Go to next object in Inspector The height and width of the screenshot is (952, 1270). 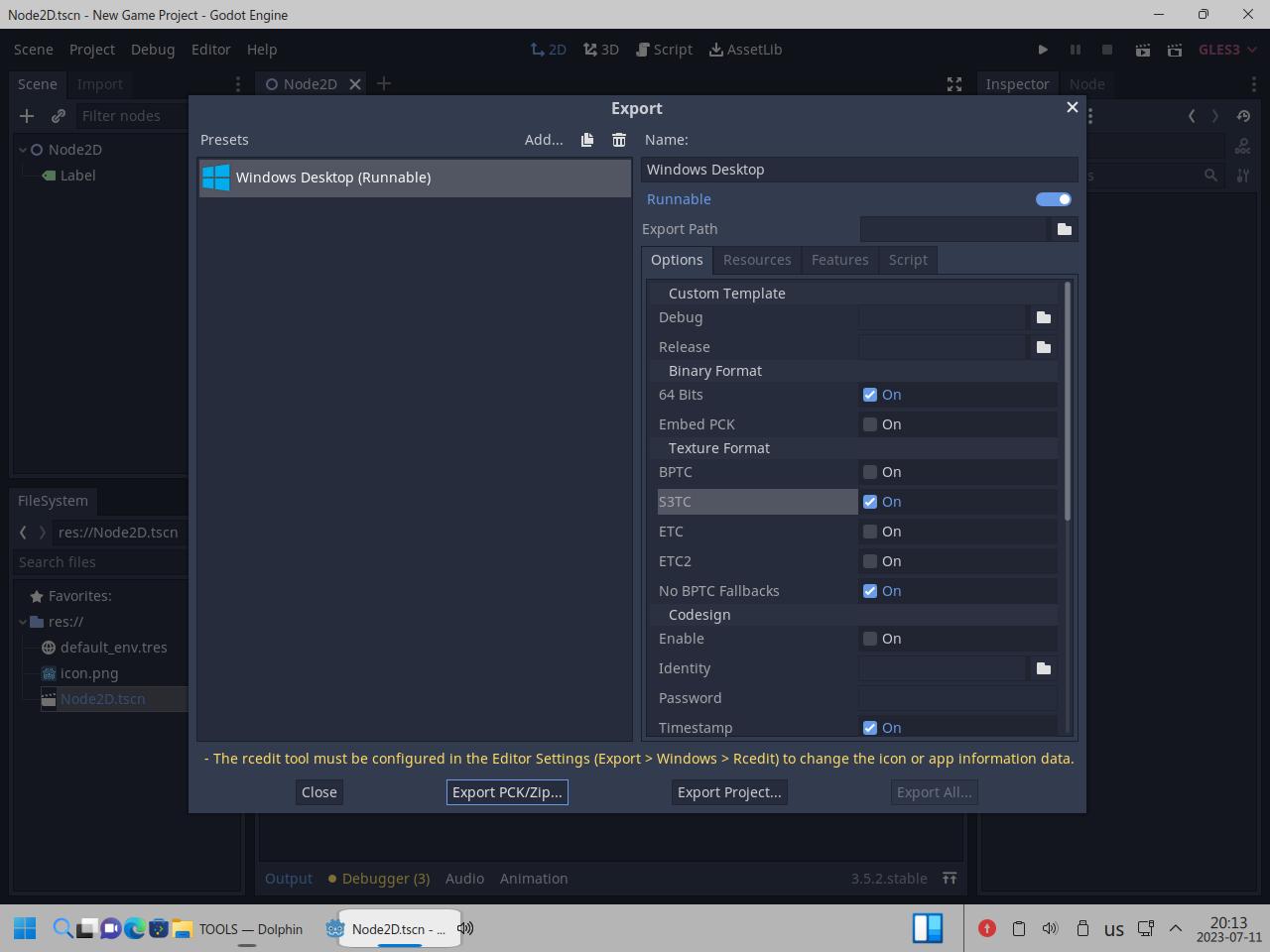1215,116
